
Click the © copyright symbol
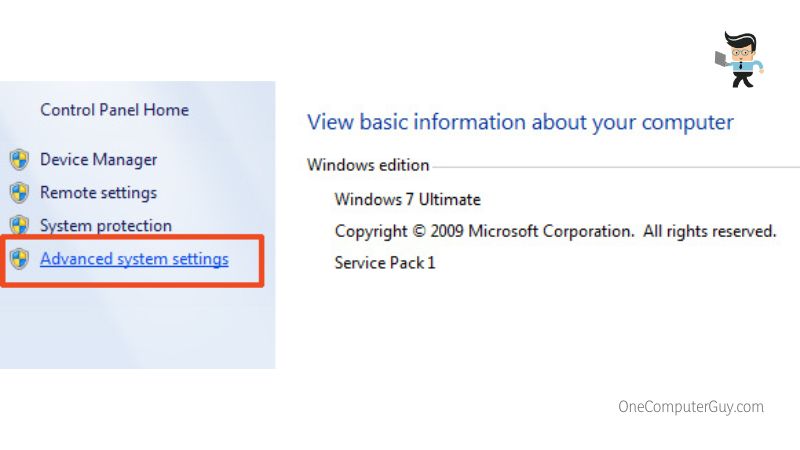(418, 232)
